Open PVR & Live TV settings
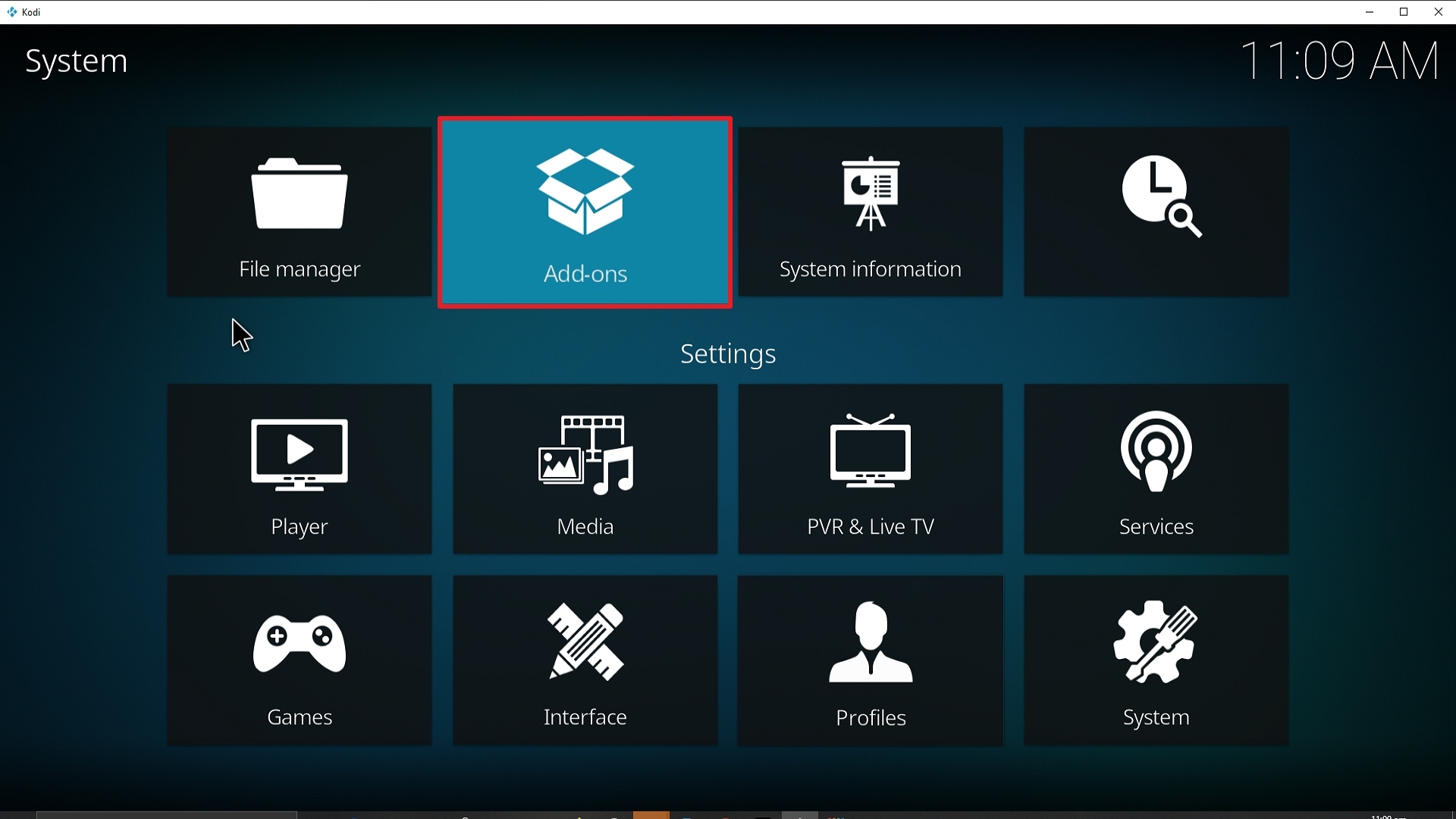 pyautogui.click(x=871, y=469)
